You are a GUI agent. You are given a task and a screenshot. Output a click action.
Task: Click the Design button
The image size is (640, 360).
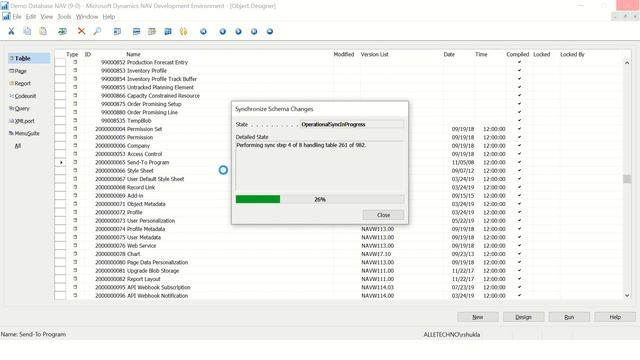(523, 317)
